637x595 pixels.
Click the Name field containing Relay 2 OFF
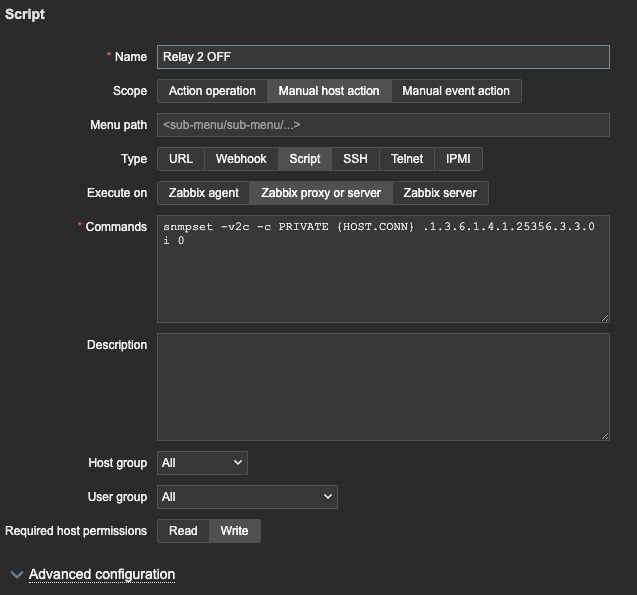click(x=383, y=57)
